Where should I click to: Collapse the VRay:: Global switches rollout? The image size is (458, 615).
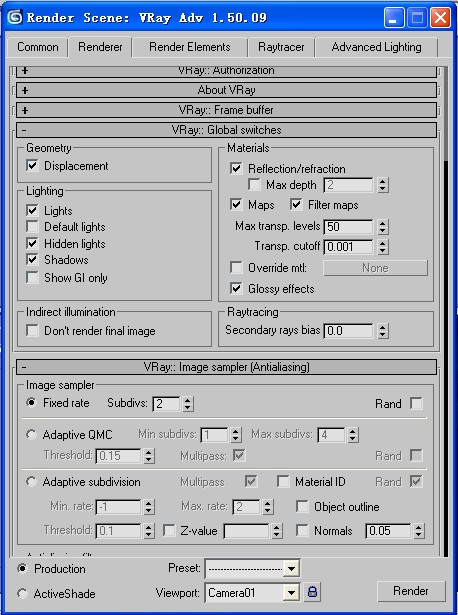click(226, 130)
